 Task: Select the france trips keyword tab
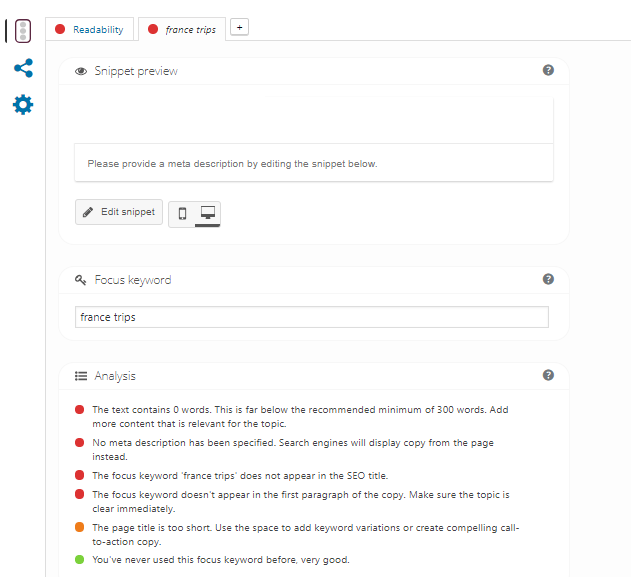(x=182, y=30)
